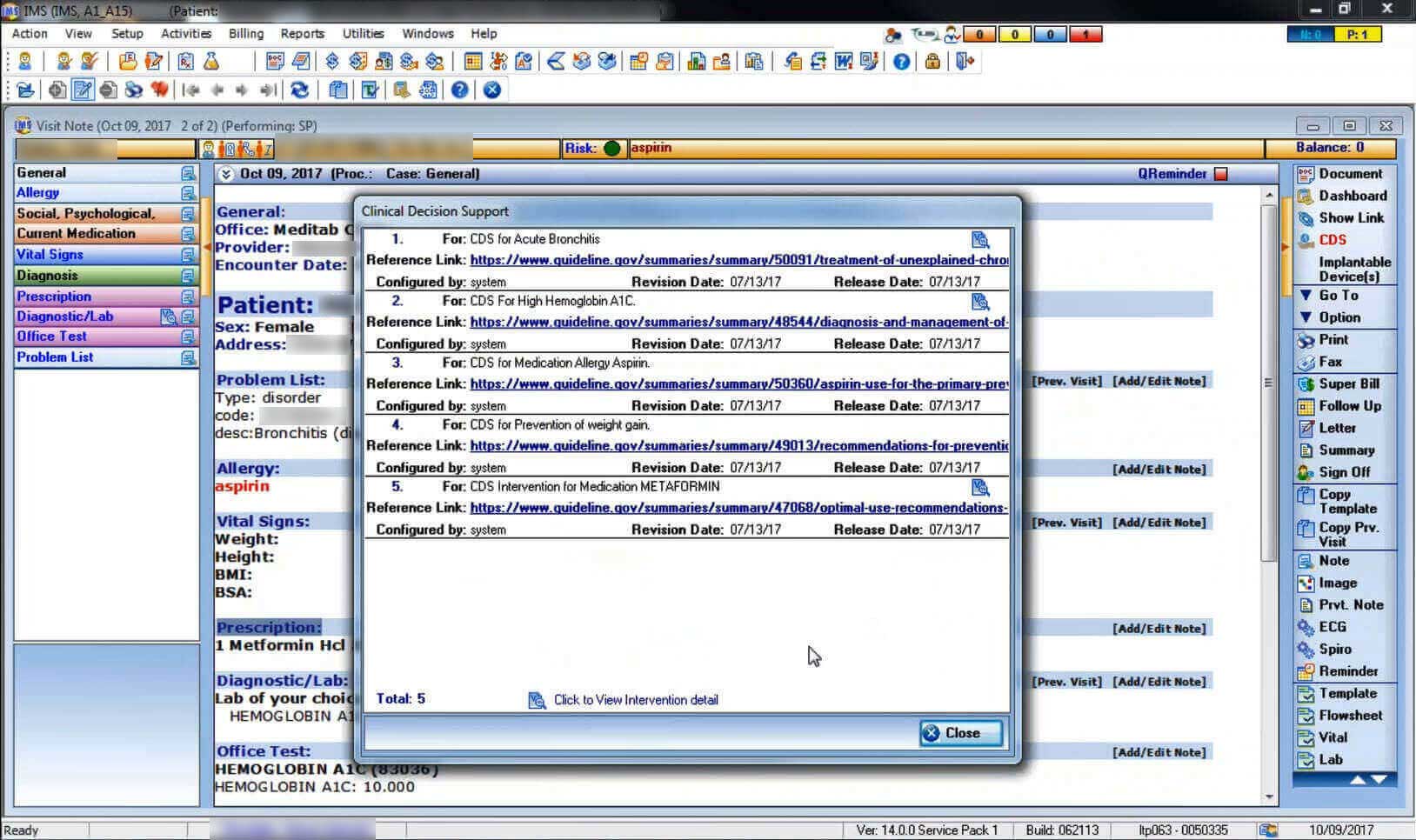Open the Reports menu
This screenshot has width=1416, height=840.
click(x=302, y=33)
